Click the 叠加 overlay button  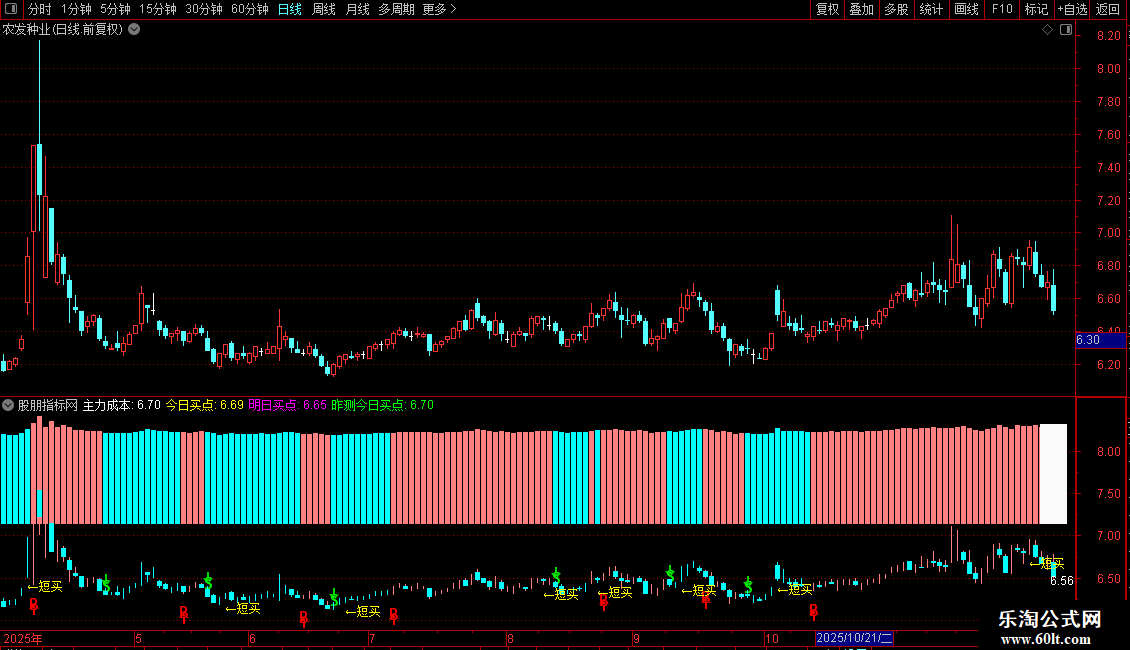point(862,9)
